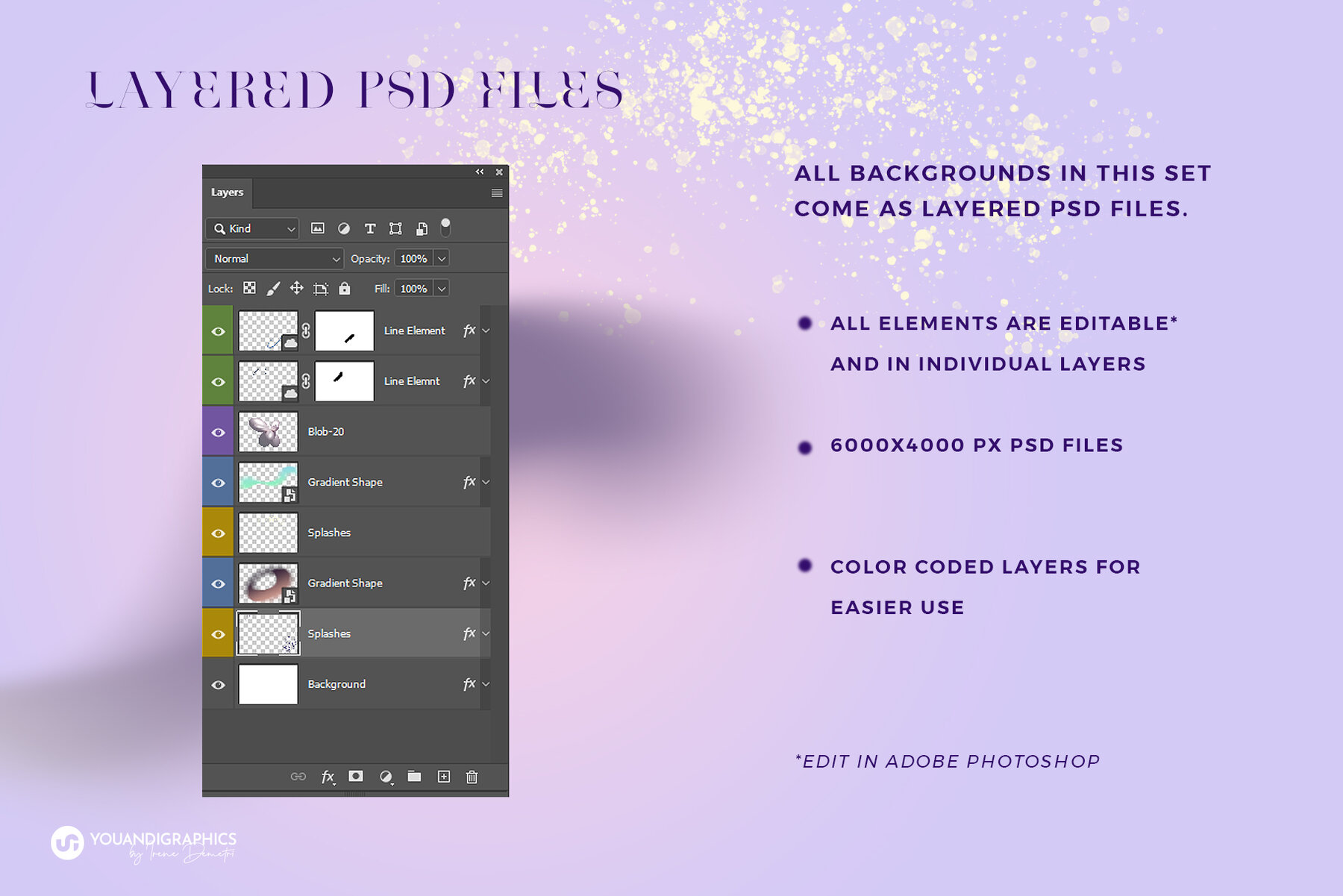
Task: Open the adjustment layer icon menu
Action: (386, 777)
